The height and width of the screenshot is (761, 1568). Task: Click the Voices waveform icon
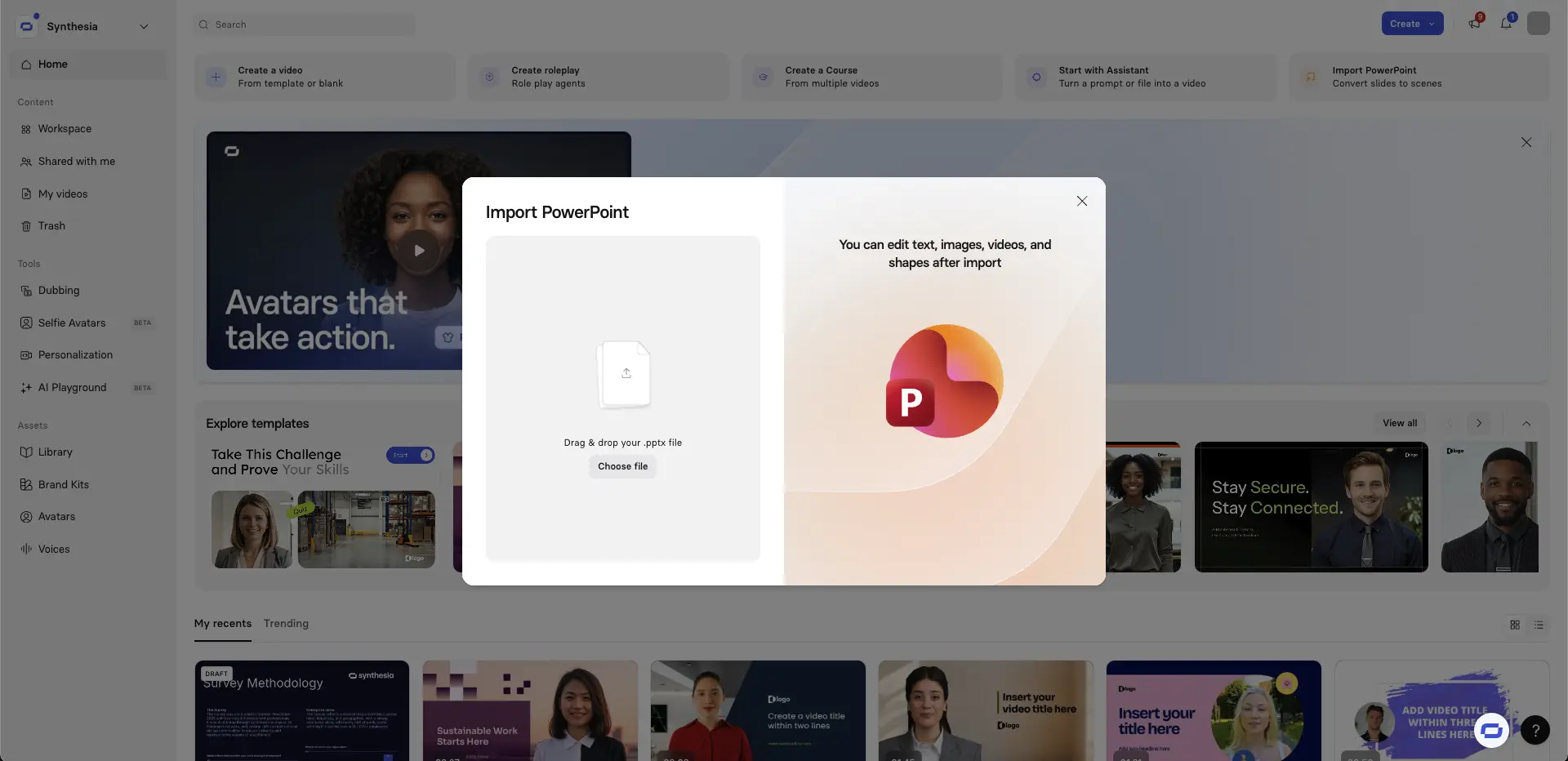(26, 550)
